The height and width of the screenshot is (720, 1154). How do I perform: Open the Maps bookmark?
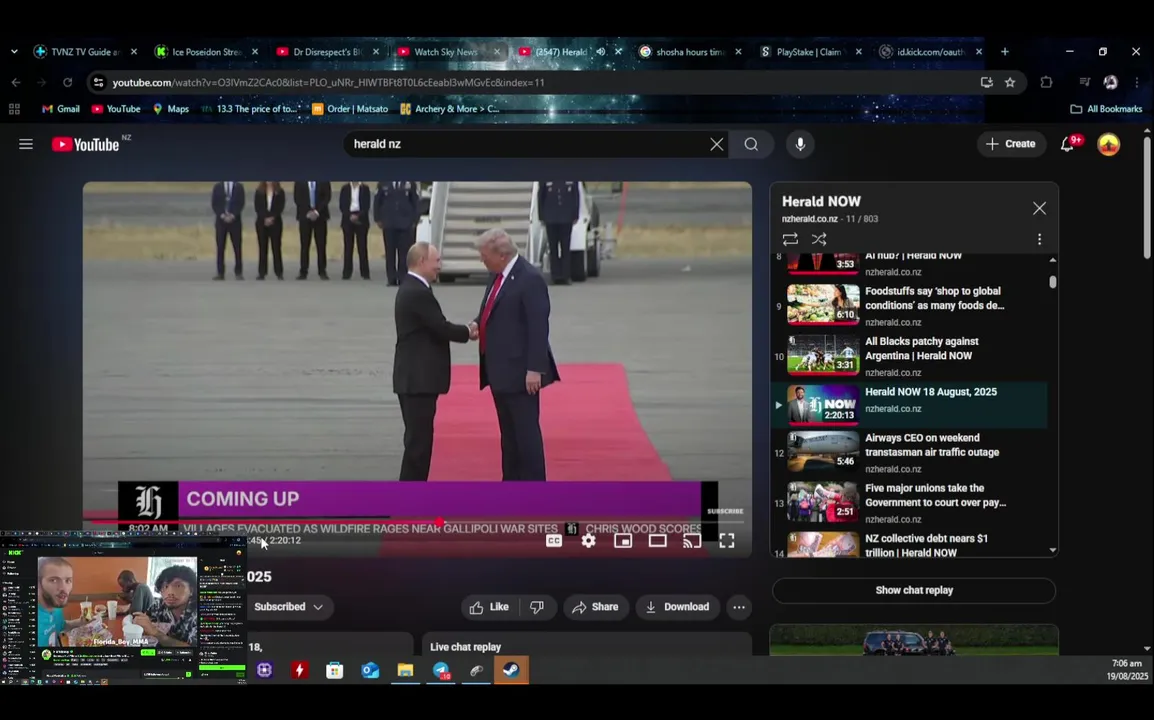[x=171, y=109]
